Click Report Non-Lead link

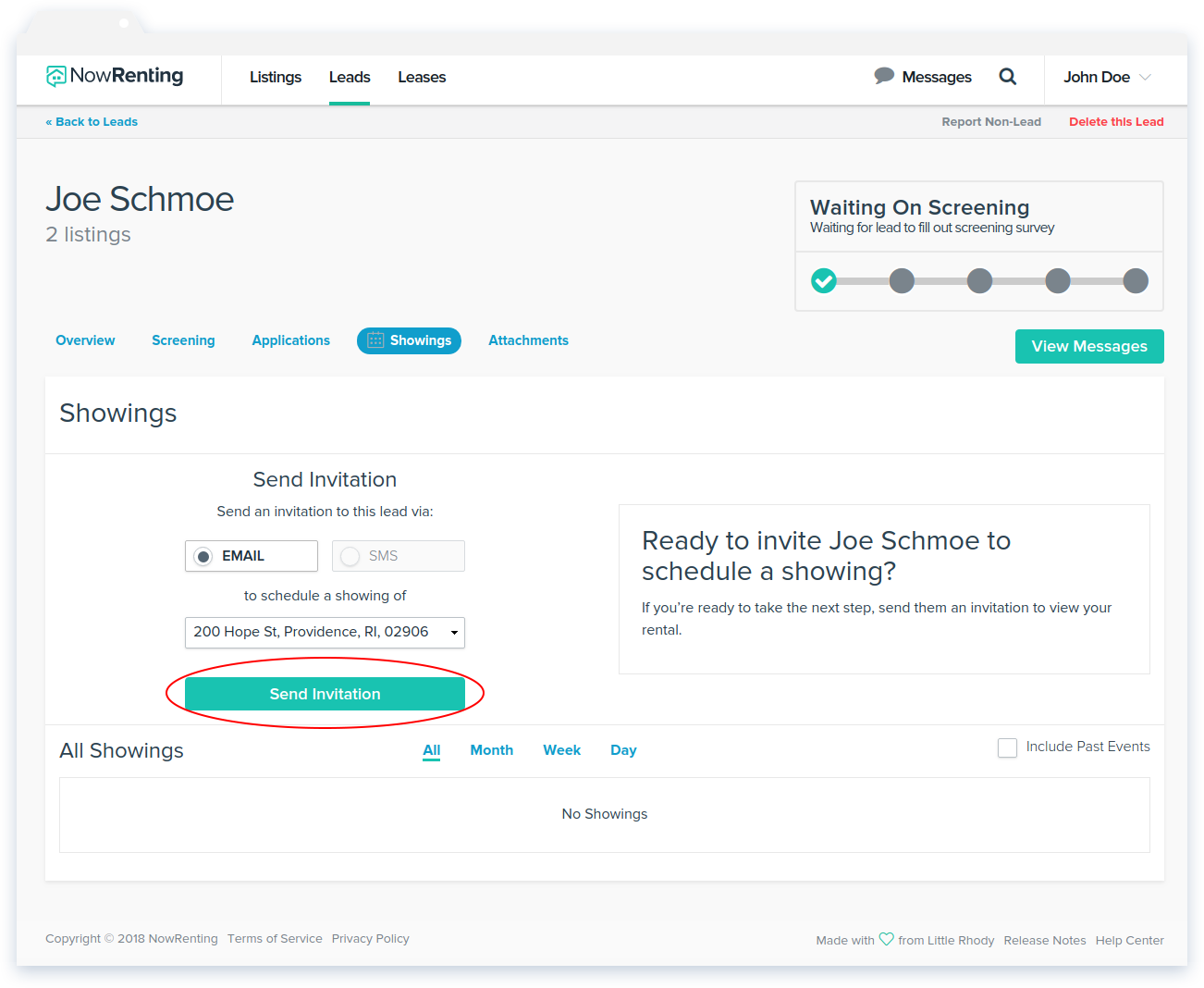[991, 121]
